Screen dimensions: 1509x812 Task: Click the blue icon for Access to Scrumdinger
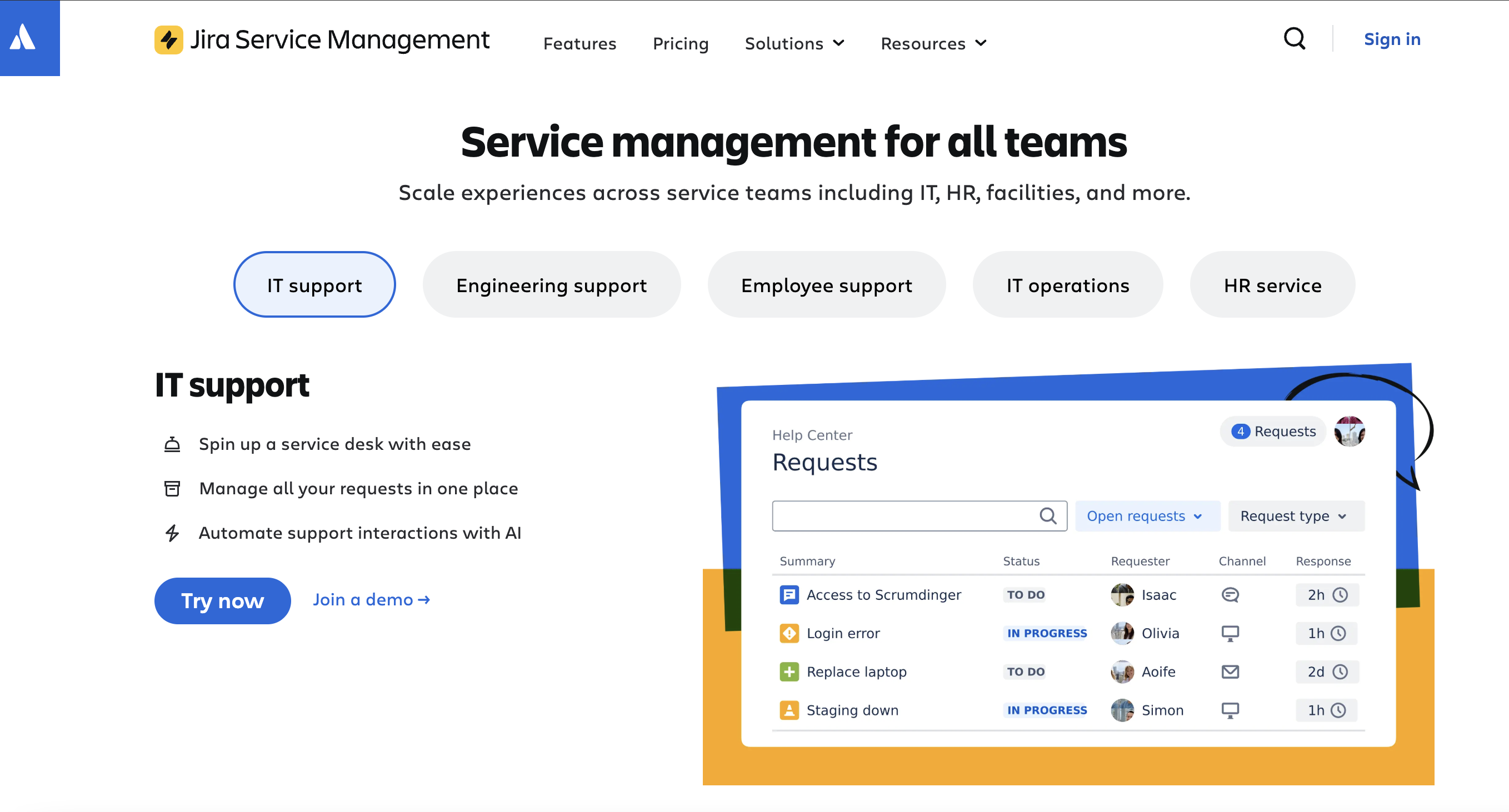click(x=789, y=595)
